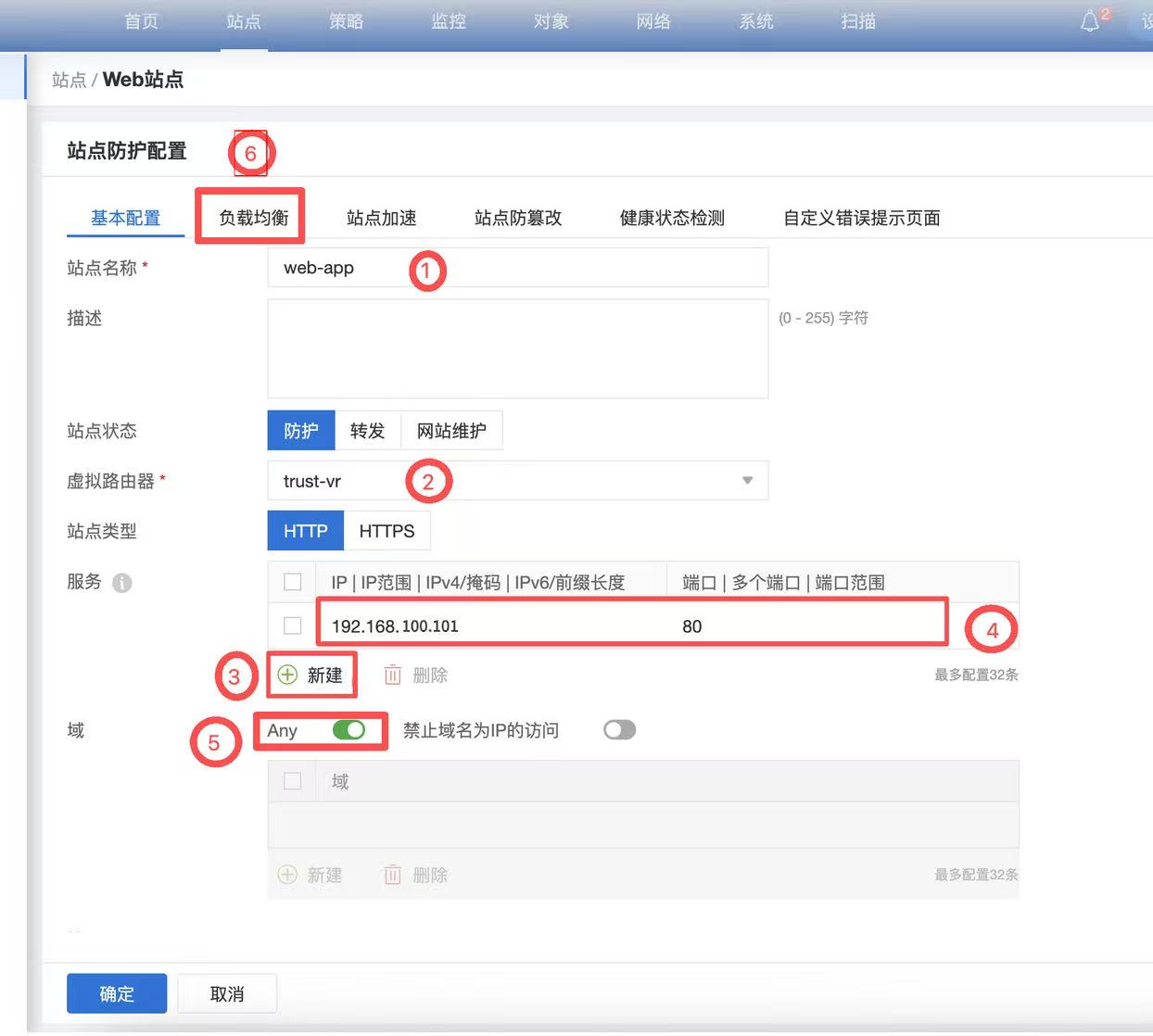Click the trash 删除 icon under service table
This screenshot has width=1153, height=1036.
393,676
